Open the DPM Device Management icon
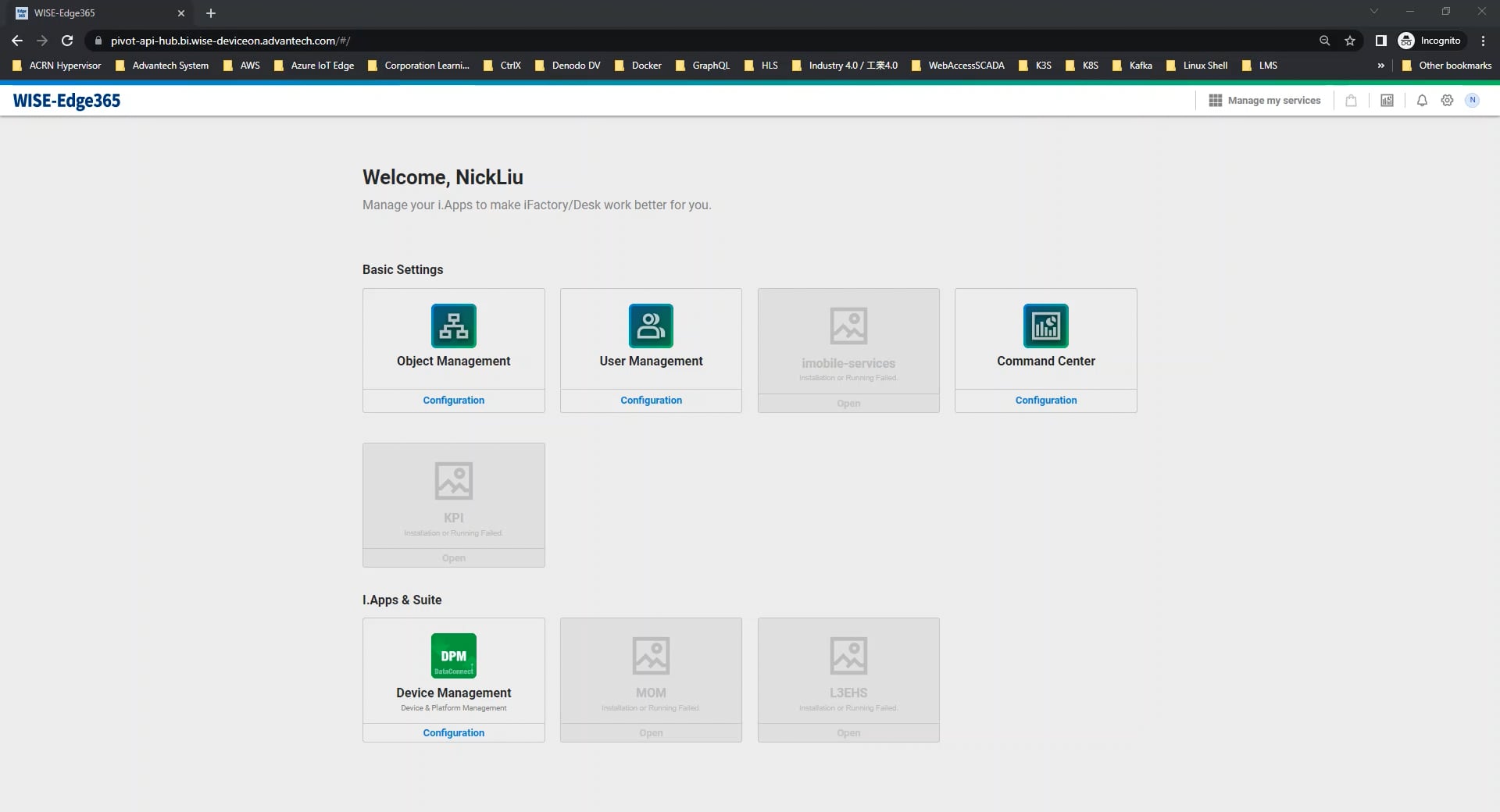 (x=453, y=656)
